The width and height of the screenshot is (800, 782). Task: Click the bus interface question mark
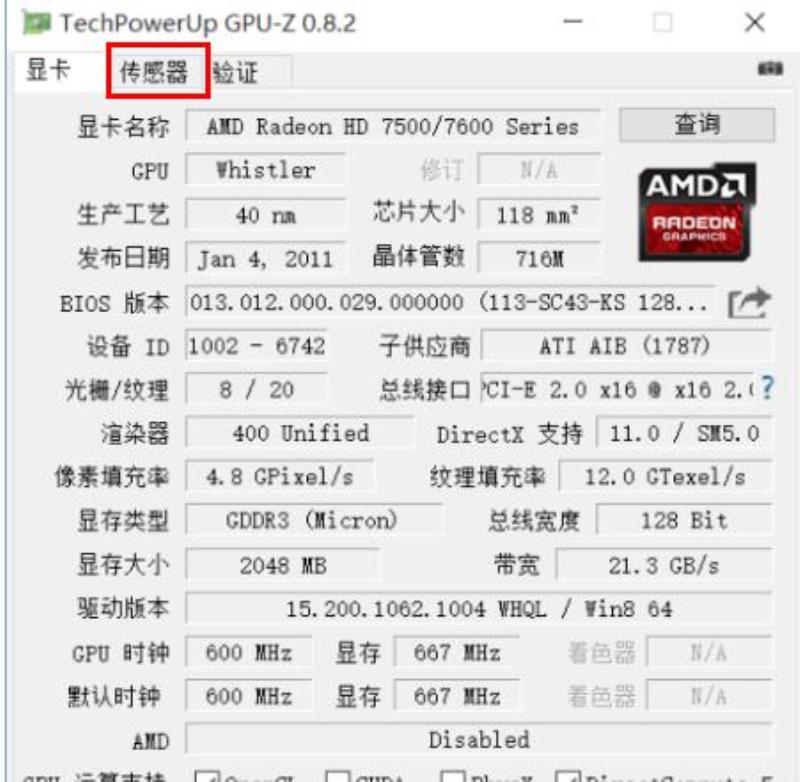pyautogui.click(x=767, y=389)
